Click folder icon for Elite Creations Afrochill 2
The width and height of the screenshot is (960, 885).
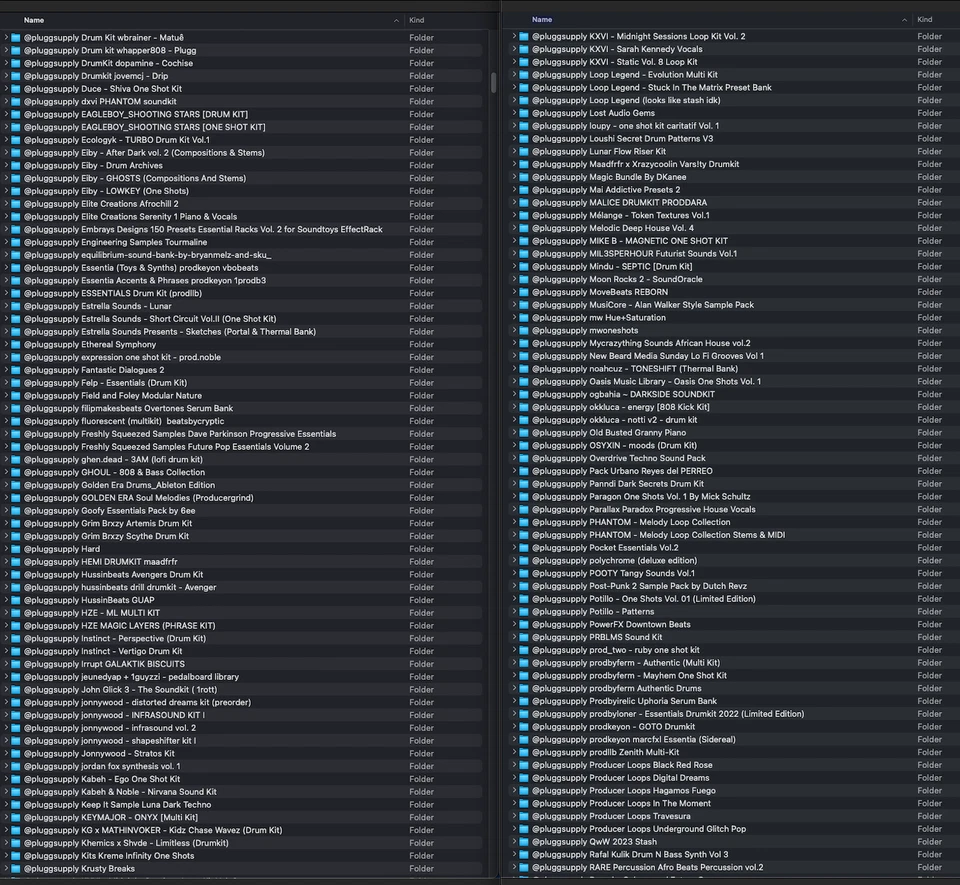(x=16, y=204)
